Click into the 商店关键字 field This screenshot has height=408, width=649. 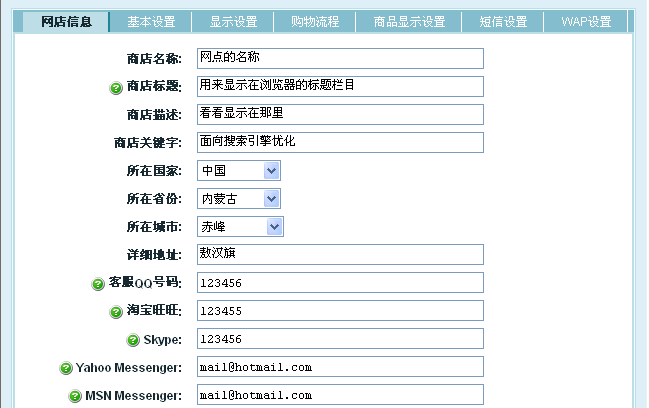point(339,142)
